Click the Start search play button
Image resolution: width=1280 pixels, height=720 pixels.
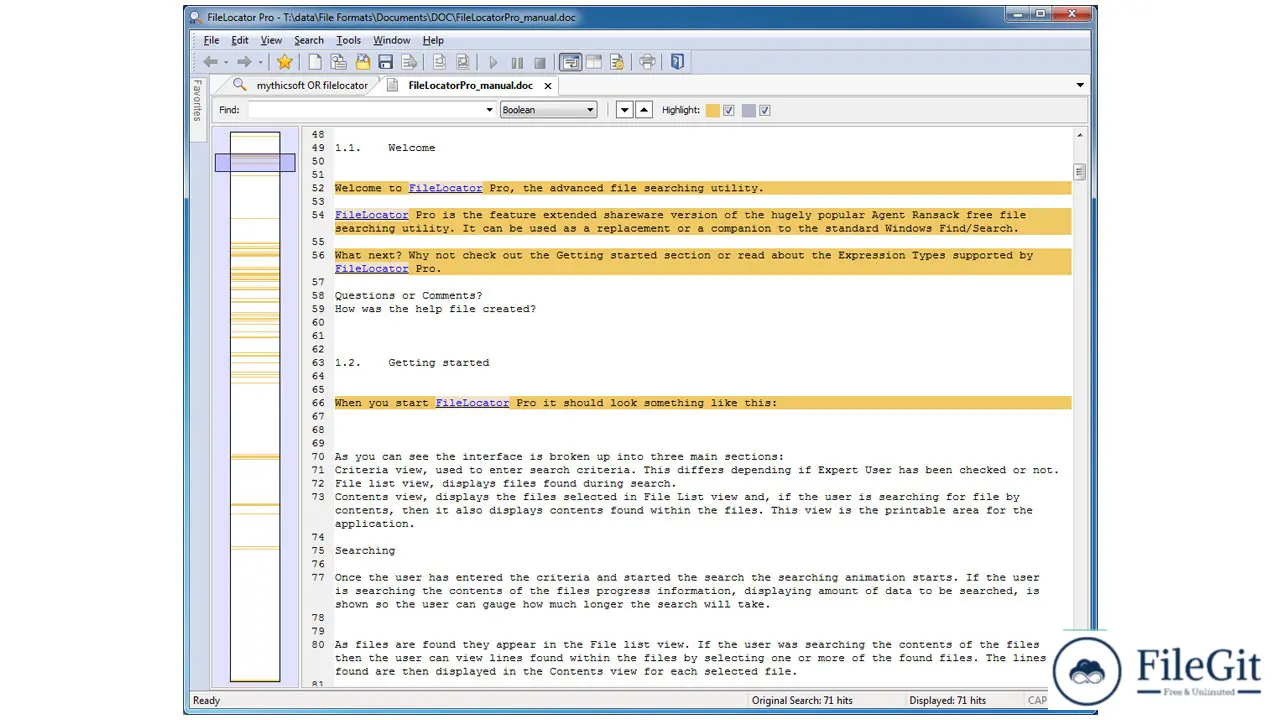pos(493,62)
